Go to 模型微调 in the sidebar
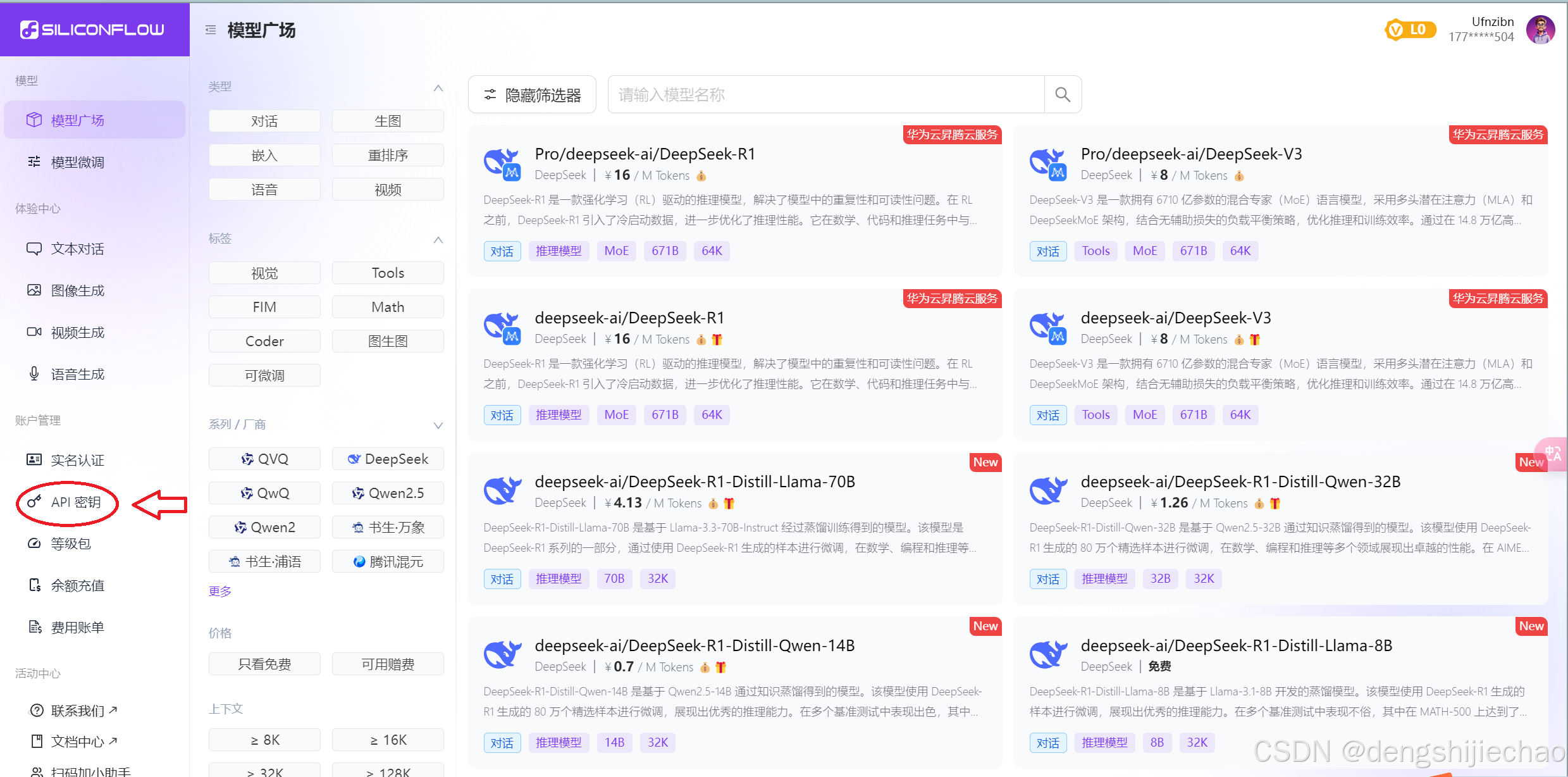The height and width of the screenshot is (777, 1568). coord(77,162)
